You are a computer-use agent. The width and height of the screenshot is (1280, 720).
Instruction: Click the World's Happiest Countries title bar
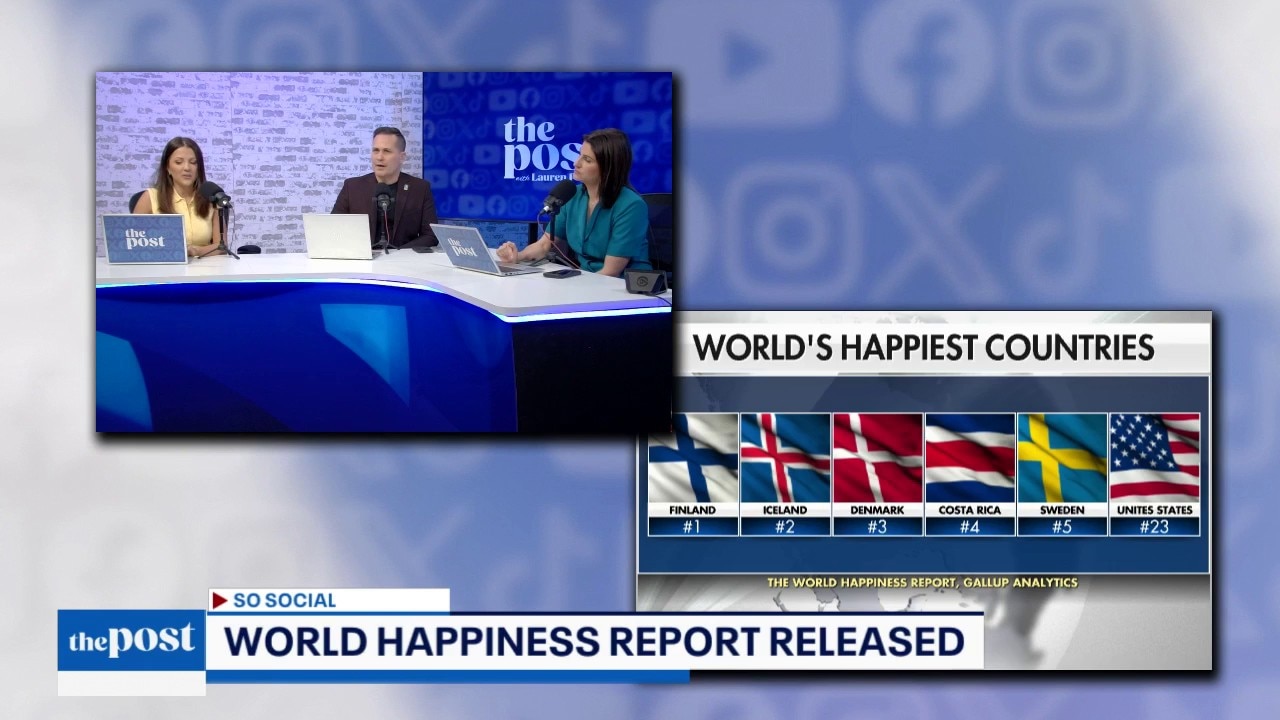coord(923,348)
